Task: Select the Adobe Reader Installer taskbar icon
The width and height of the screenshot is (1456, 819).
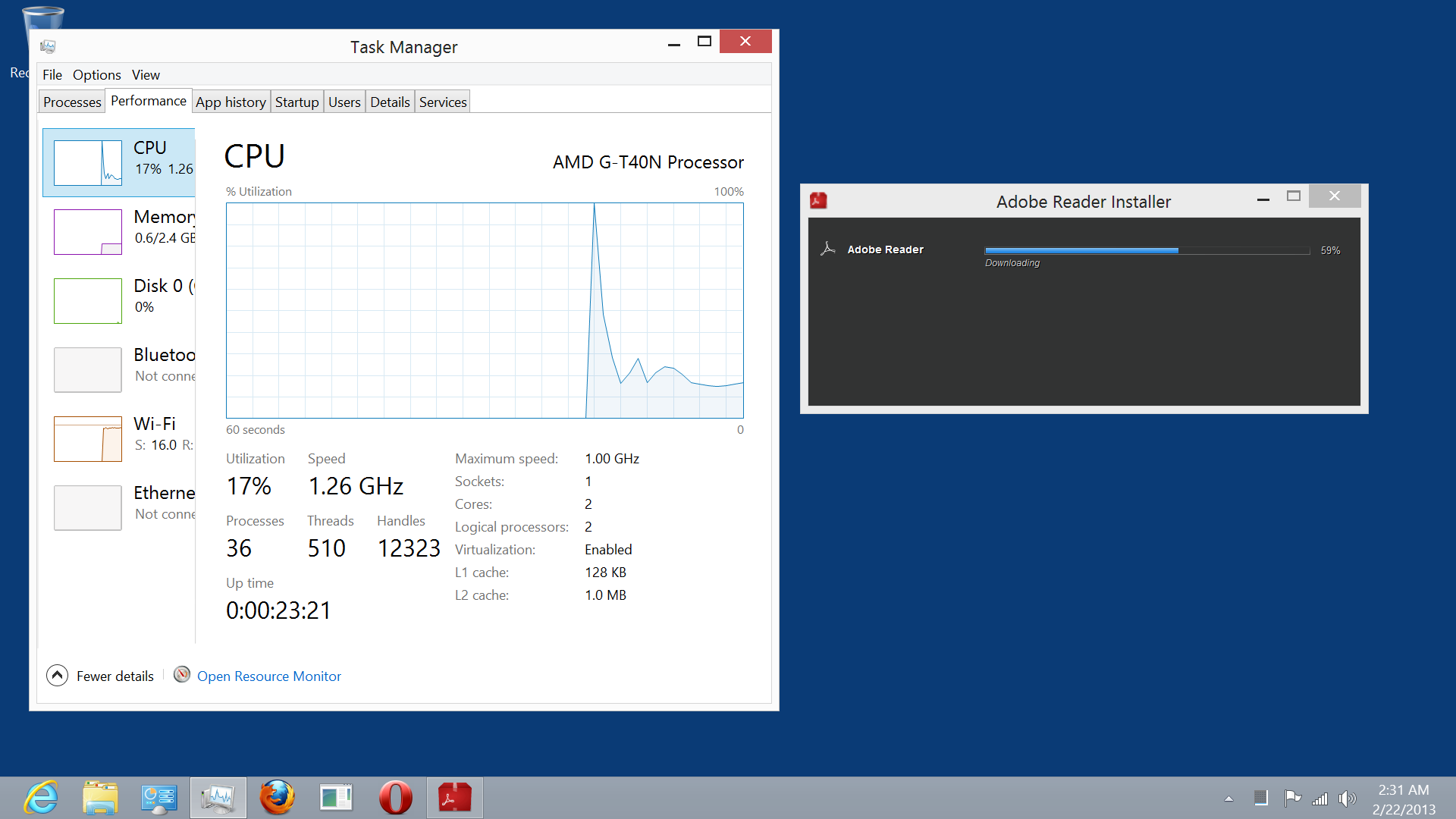Action: pyautogui.click(x=454, y=798)
